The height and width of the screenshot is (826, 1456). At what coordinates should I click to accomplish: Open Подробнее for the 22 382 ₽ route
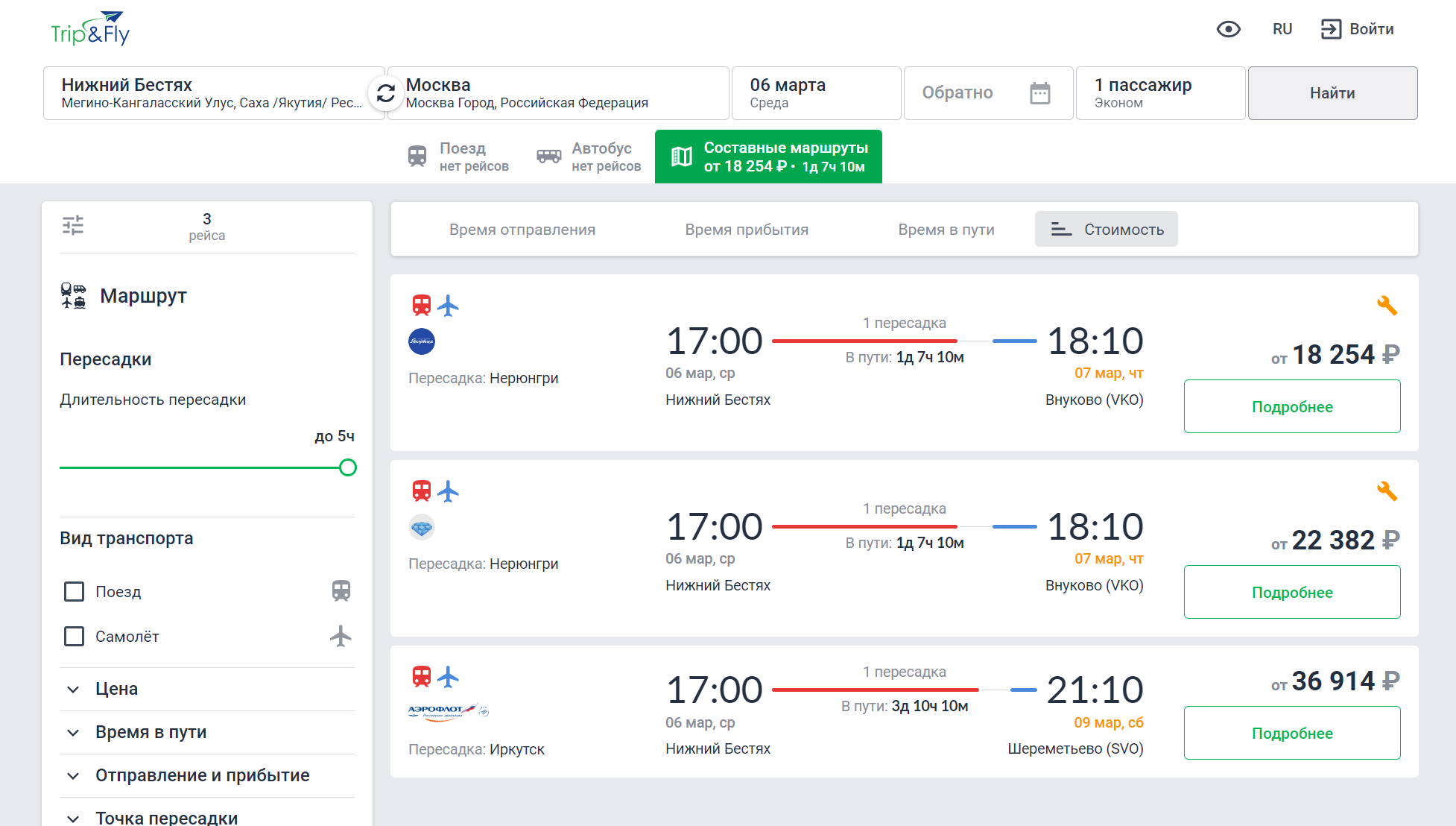pyautogui.click(x=1292, y=592)
